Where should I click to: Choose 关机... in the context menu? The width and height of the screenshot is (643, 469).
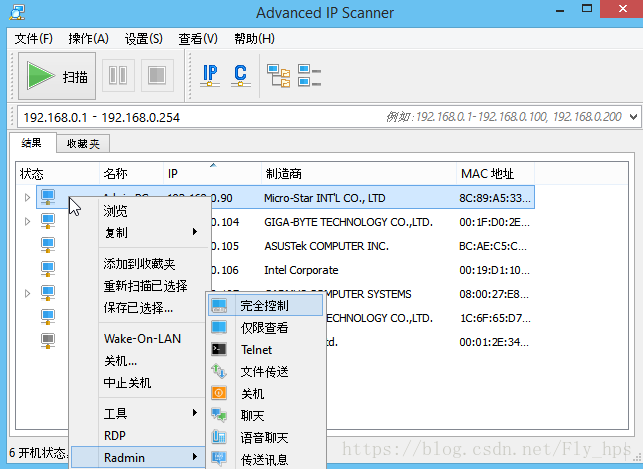pos(139,361)
